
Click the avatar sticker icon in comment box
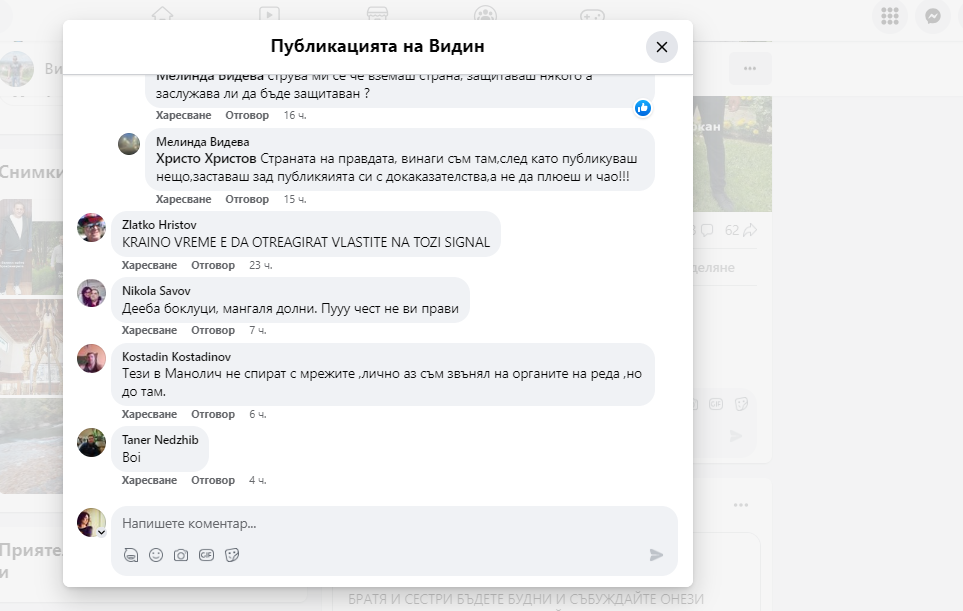[131, 555]
